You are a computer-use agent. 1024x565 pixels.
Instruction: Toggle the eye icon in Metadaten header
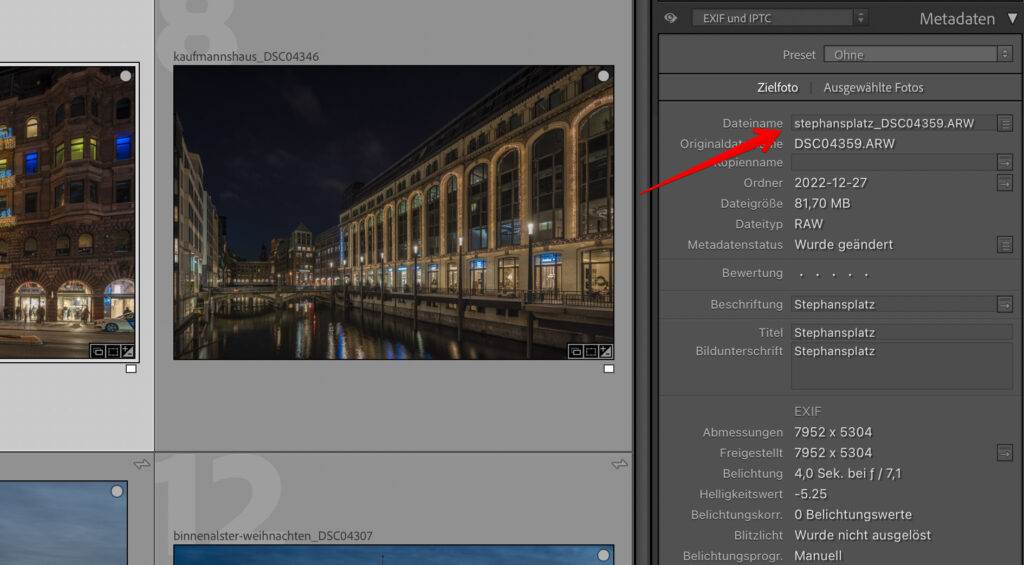670,17
